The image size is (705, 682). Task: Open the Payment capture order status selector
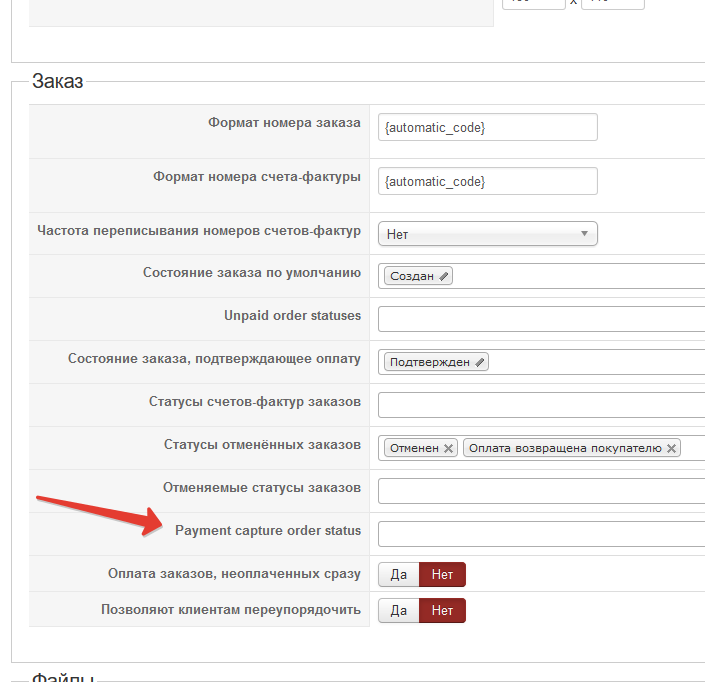click(x=541, y=534)
